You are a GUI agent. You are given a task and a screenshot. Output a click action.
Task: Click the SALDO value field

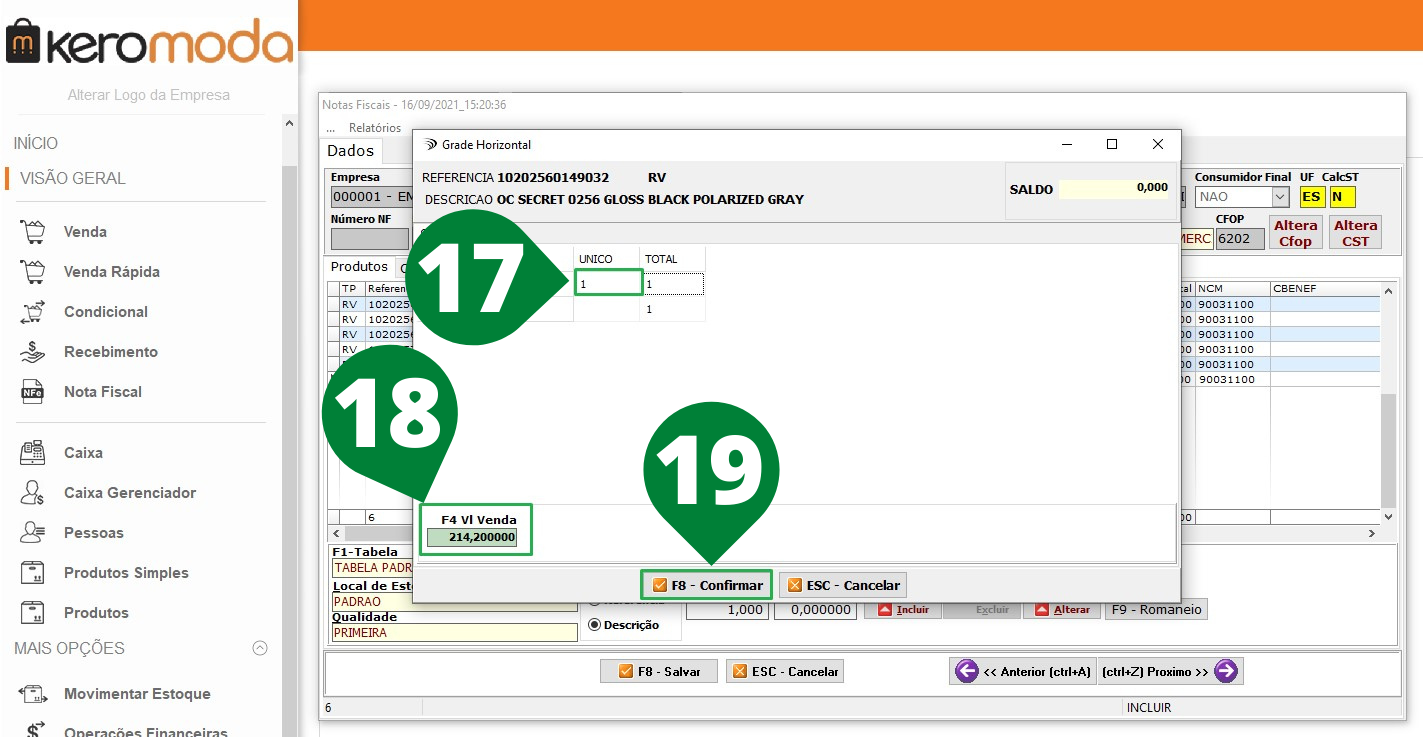click(1114, 188)
